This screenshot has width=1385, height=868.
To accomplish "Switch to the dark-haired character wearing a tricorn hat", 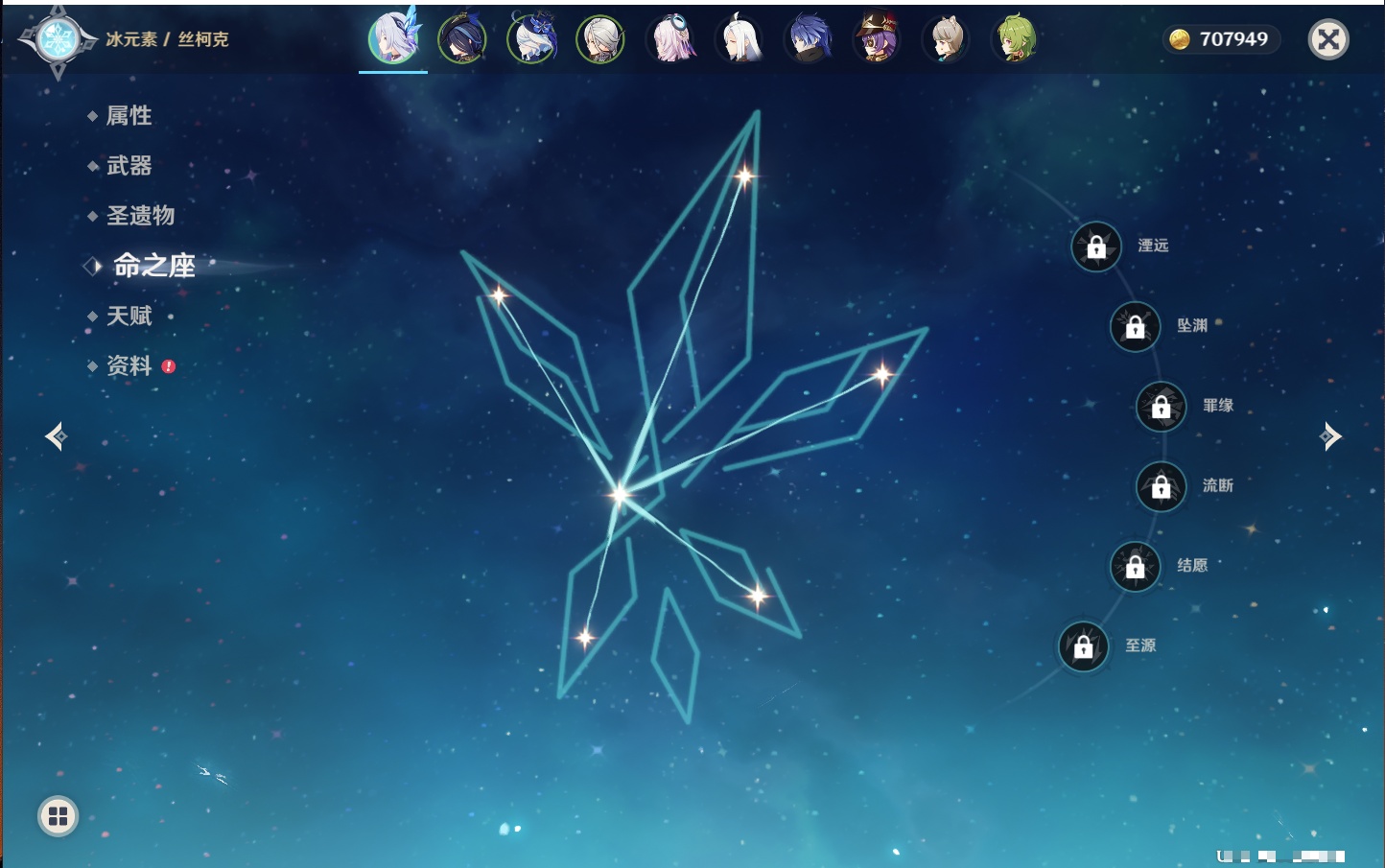I will [462, 39].
